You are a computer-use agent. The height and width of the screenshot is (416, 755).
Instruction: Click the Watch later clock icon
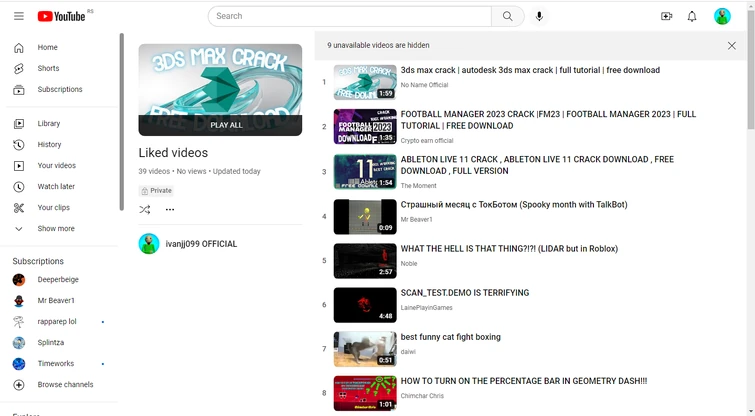click(19, 186)
